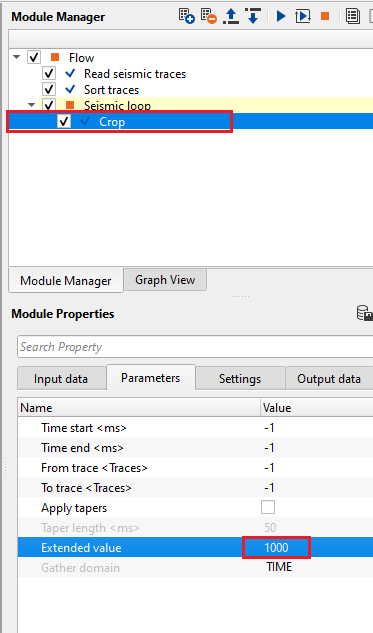Viewport: 373px width, 633px height.
Task: Open the Output data tab
Action: click(x=329, y=379)
